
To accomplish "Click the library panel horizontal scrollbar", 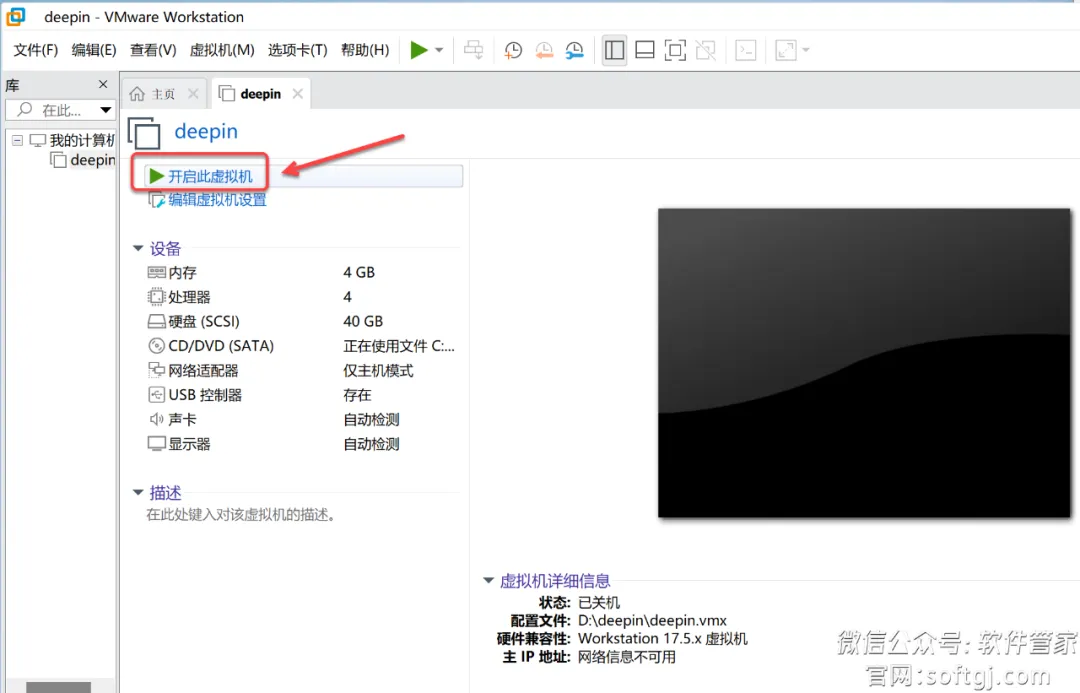I will tap(59, 687).
